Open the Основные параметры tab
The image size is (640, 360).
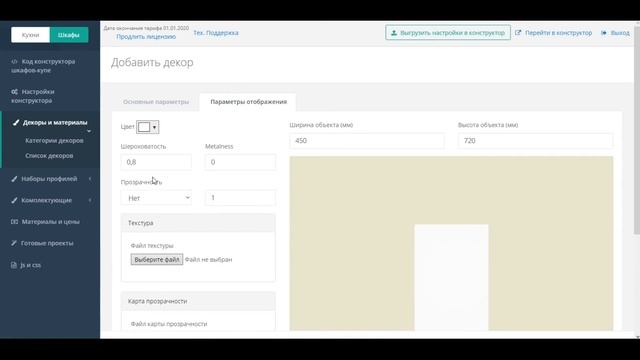pyautogui.click(x=156, y=102)
